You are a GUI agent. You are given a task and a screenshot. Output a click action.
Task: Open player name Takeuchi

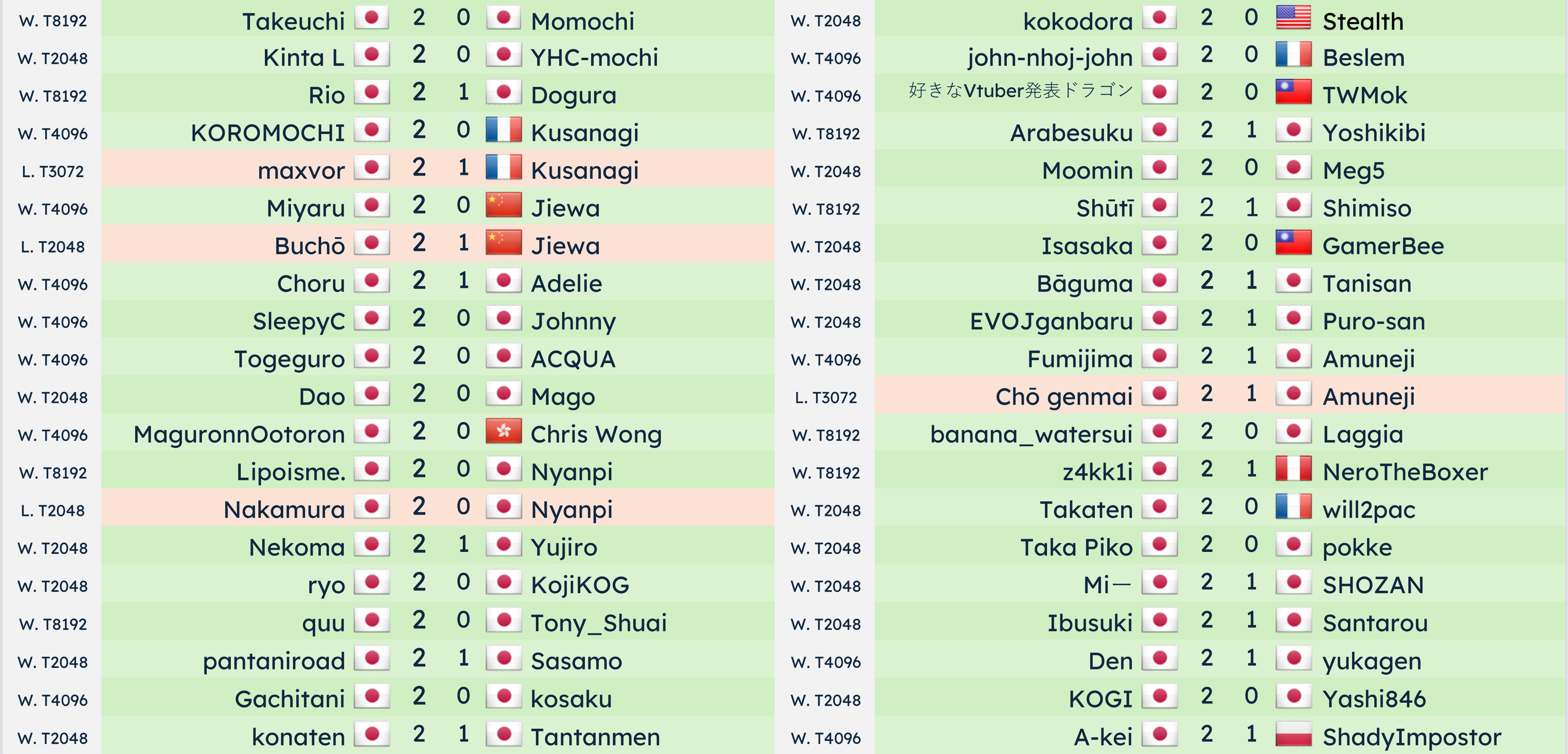click(x=293, y=21)
